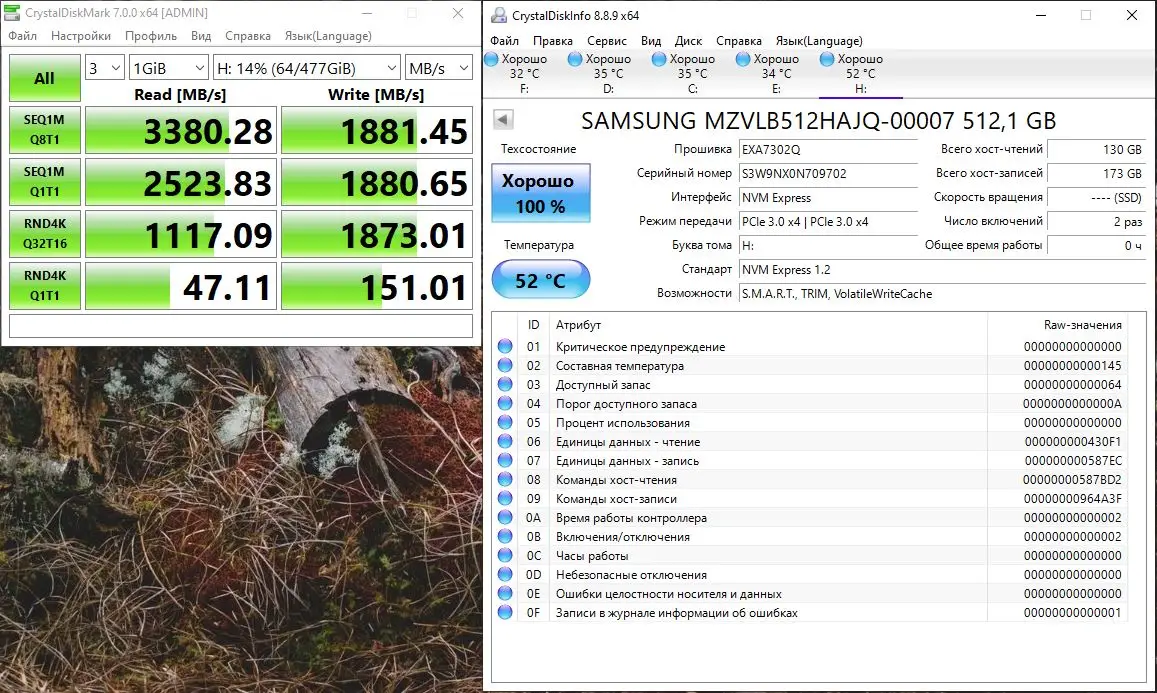1157x693 pixels.
Task: Click SEQ1M Q8T1 read result 3380.28
Action: (181, 130)
